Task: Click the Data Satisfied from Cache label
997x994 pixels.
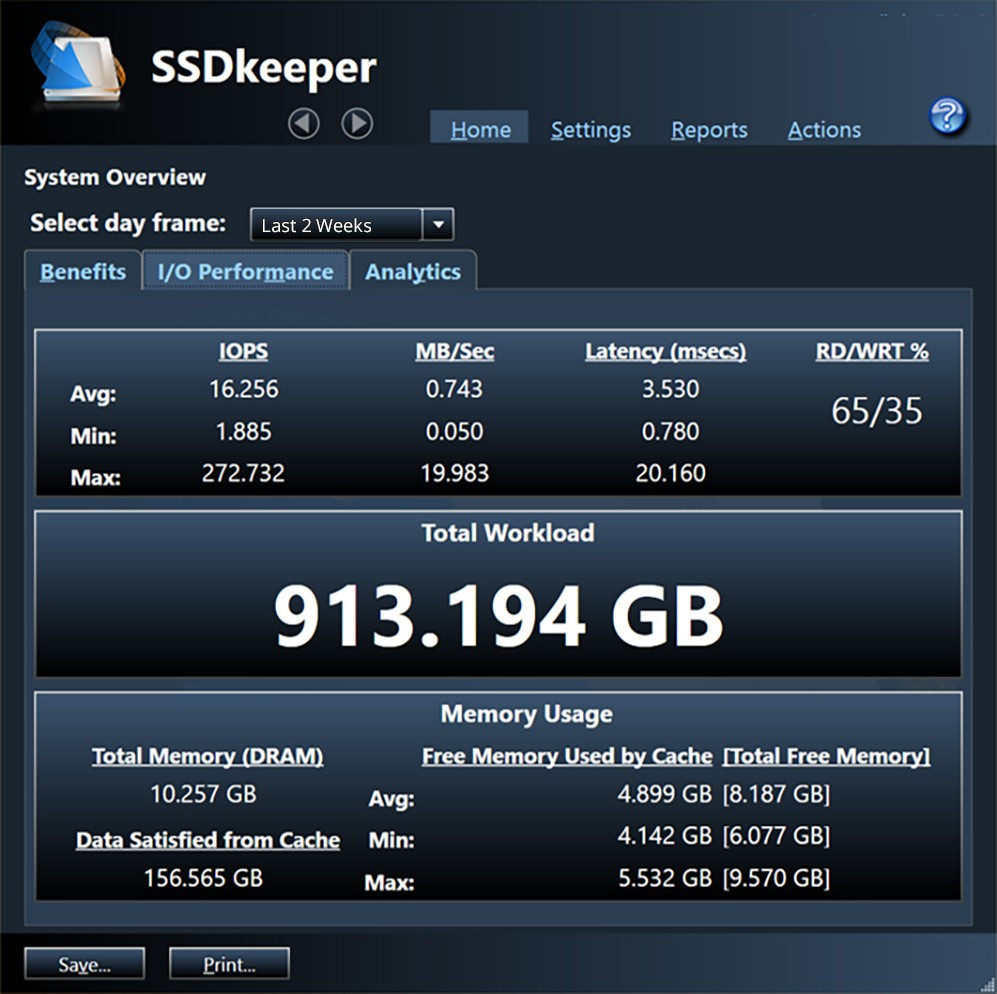Action: [207, 839]
